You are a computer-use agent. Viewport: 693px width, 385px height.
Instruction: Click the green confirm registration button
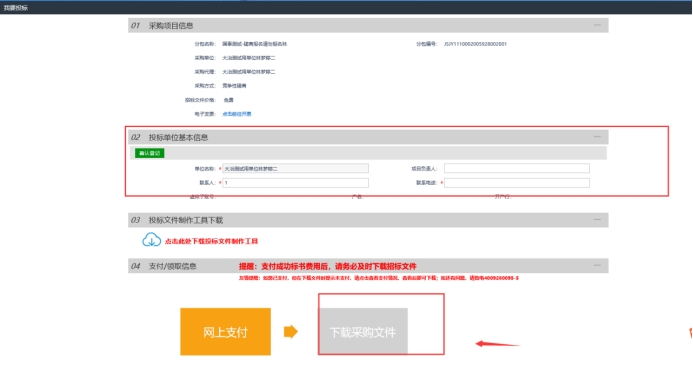(x=149, y=153)
